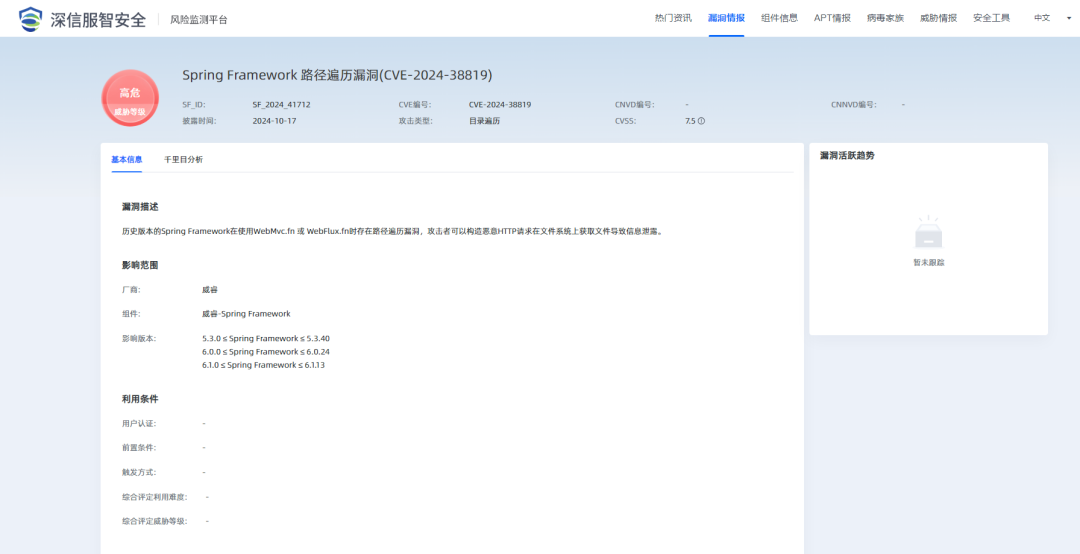Click the affected version line ending 5.3.40
The height and width of the screenshot is (554, 1080).
pyautogui.click(x=266, y=338)
